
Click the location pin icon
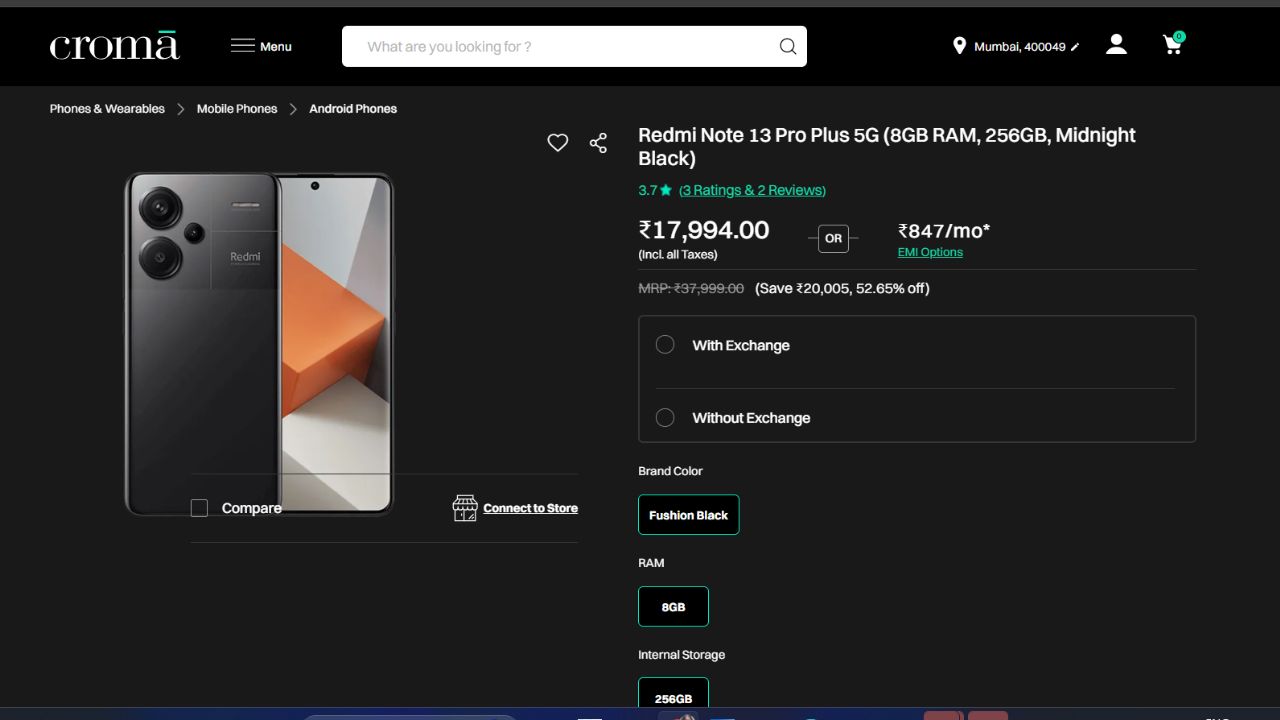[959, 46]
